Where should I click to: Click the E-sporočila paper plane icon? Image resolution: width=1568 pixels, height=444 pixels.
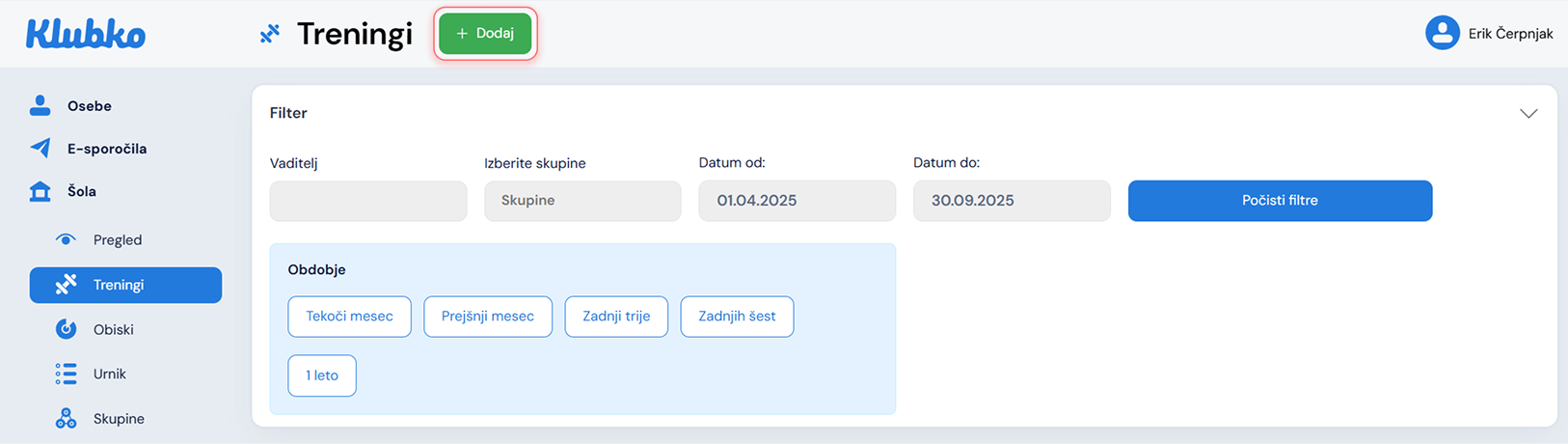click(x=40, y=149)
